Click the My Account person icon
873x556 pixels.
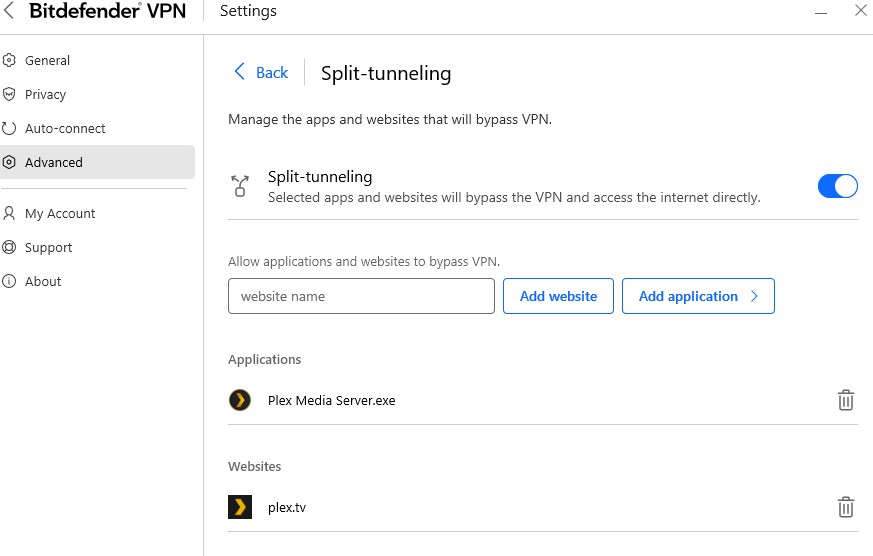(x=9, y=213)
